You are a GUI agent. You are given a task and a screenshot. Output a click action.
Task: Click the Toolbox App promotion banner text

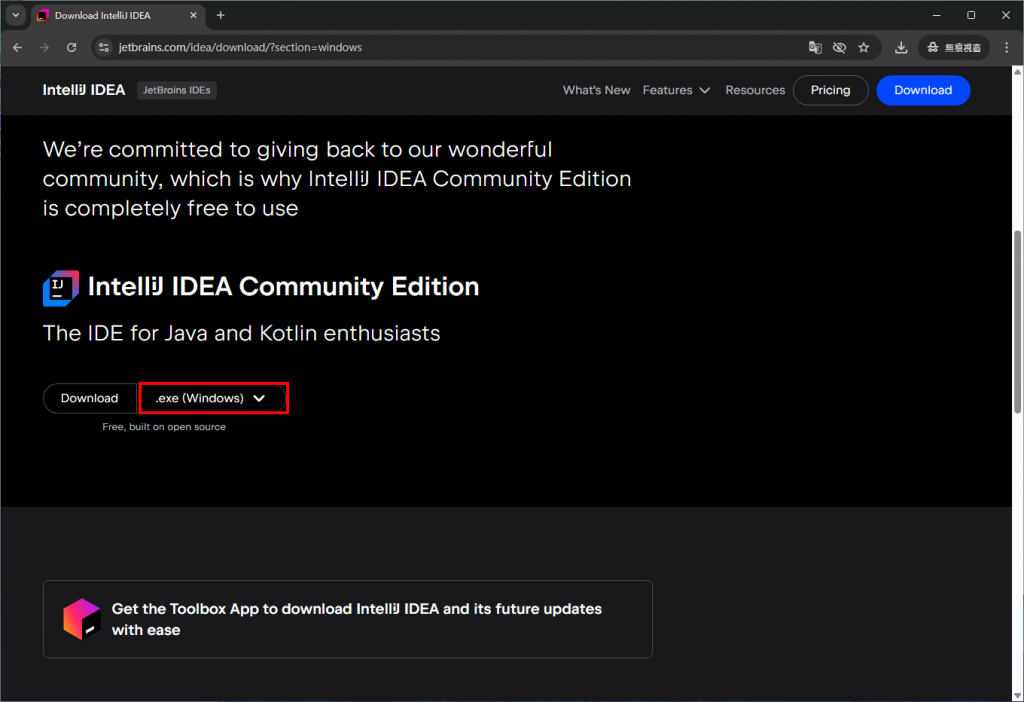coord(357,619)
